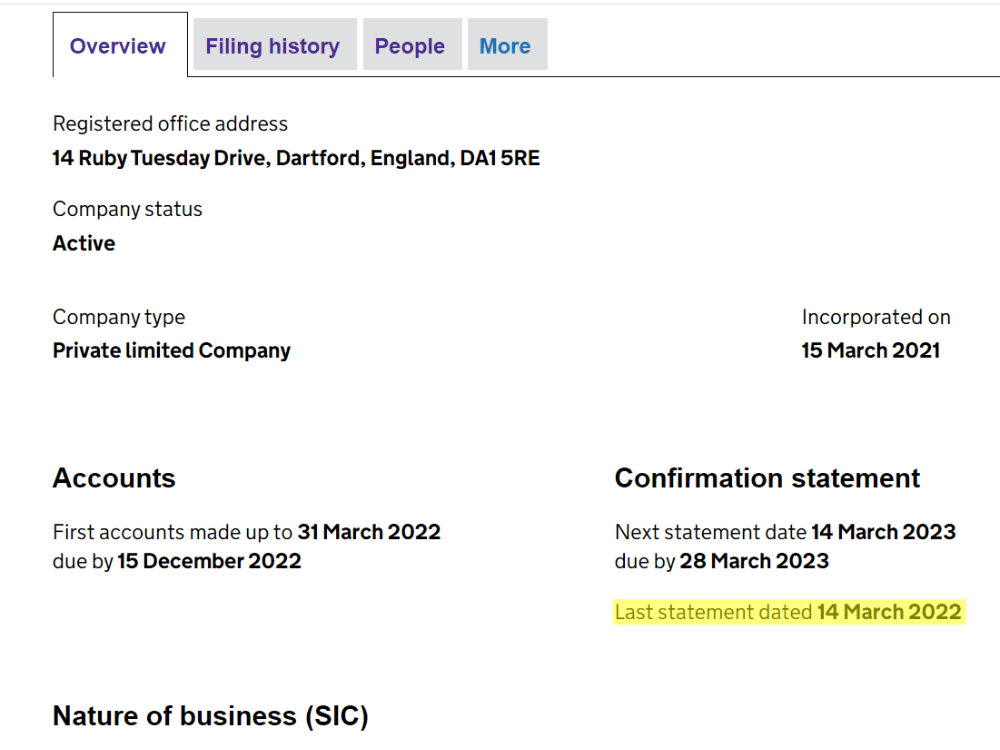
Task: Click the Company type label
Action: click(118, 317)
